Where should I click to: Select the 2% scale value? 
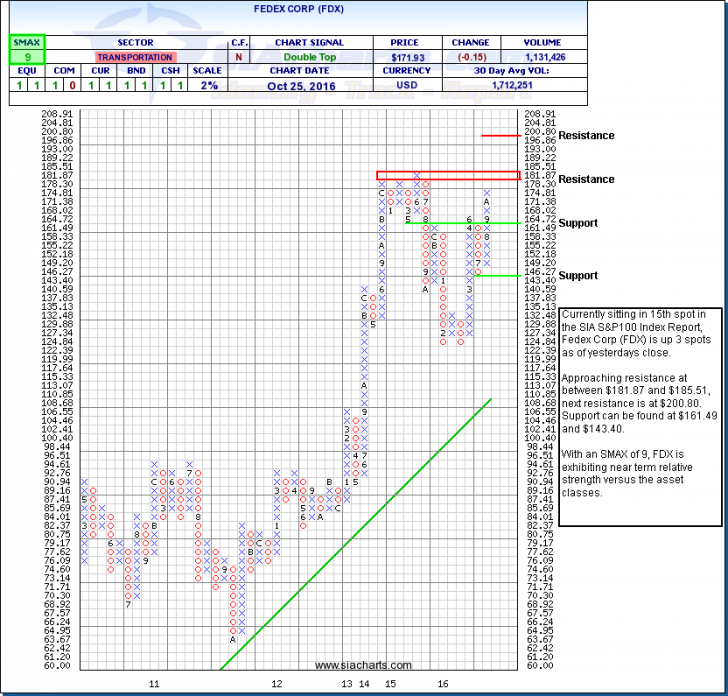pyautogui.click(x=207, y=87)
